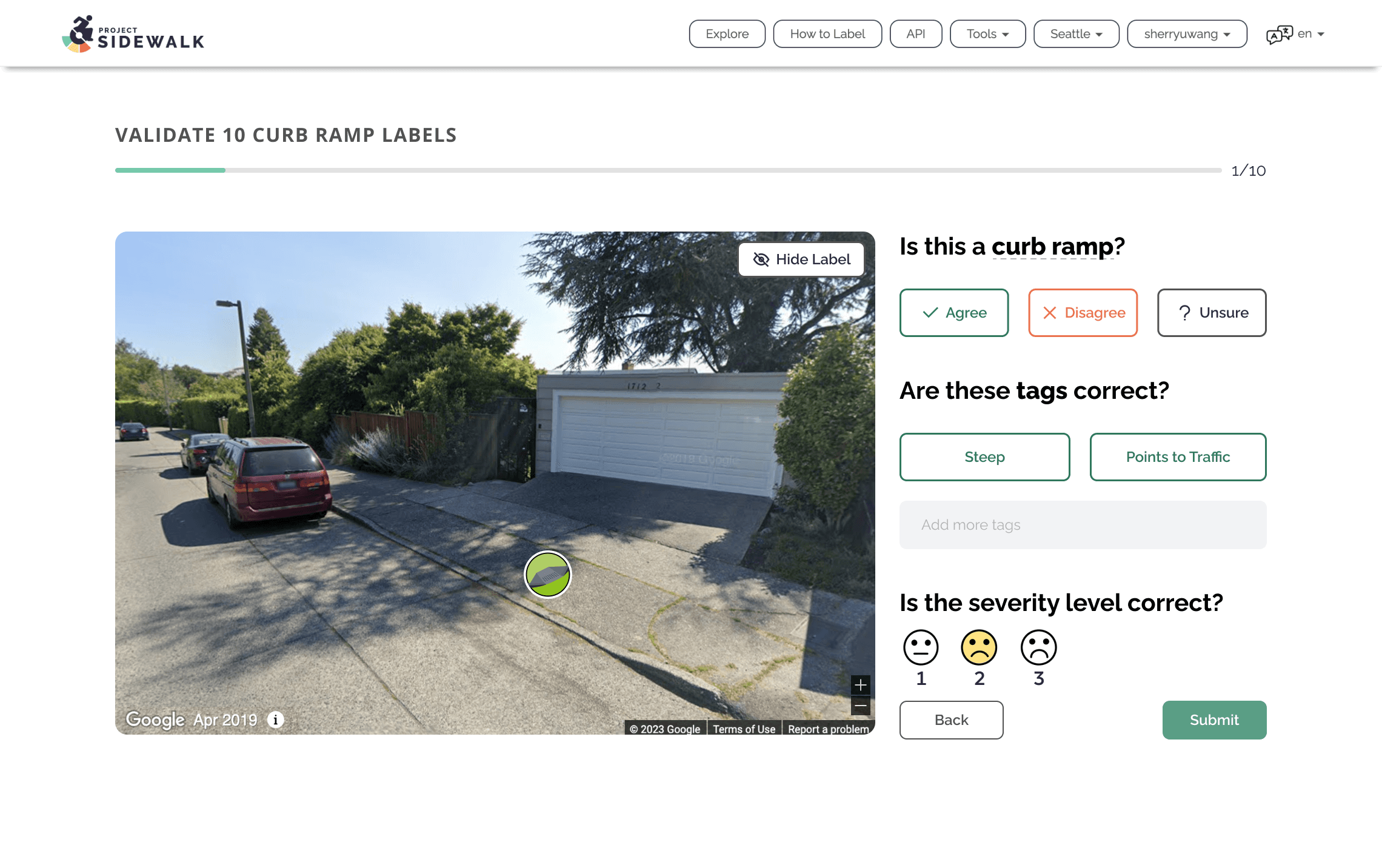The height and width of the screenshot is (868, 1382).
Task: Click the Project Sidewalk logo
Action: coord(133,34)
